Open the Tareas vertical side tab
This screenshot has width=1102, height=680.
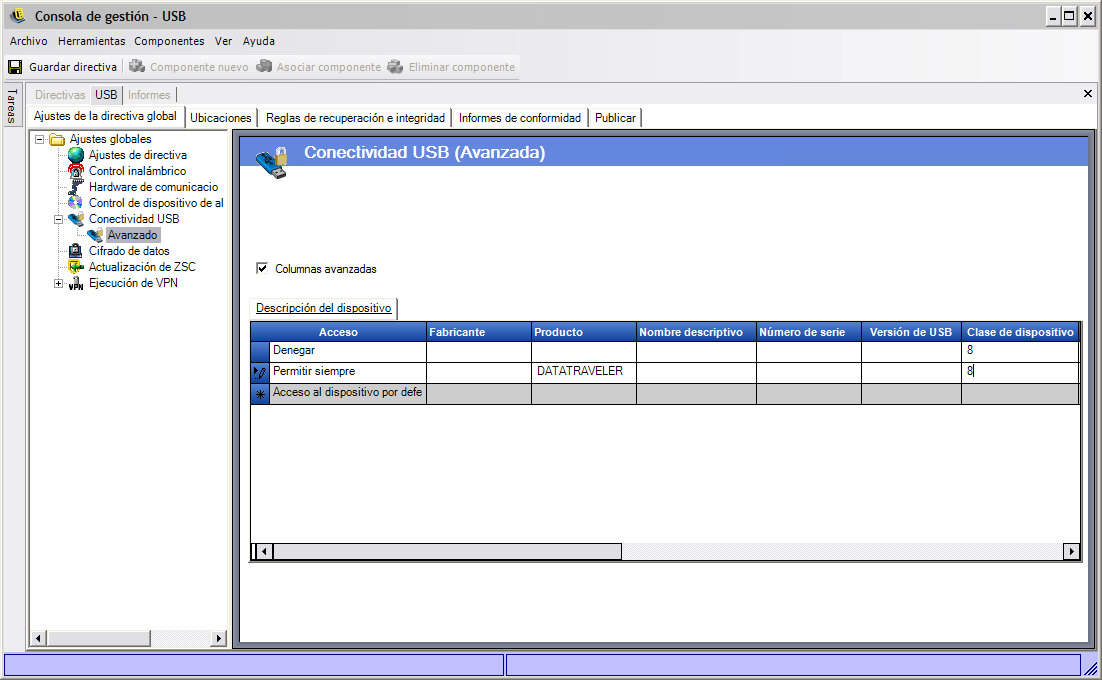tap(11, 105)
